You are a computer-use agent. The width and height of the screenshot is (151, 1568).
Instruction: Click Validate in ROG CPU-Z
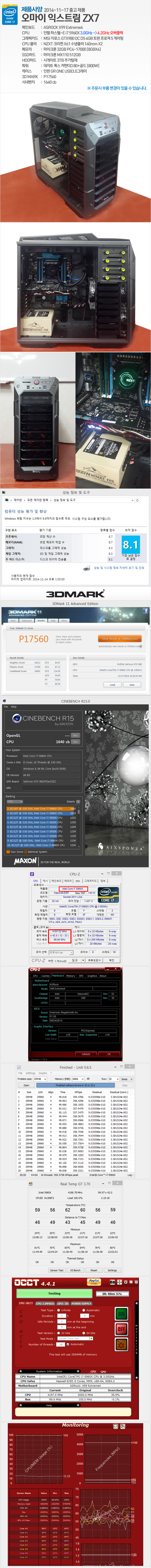[x=86, y=1054]
